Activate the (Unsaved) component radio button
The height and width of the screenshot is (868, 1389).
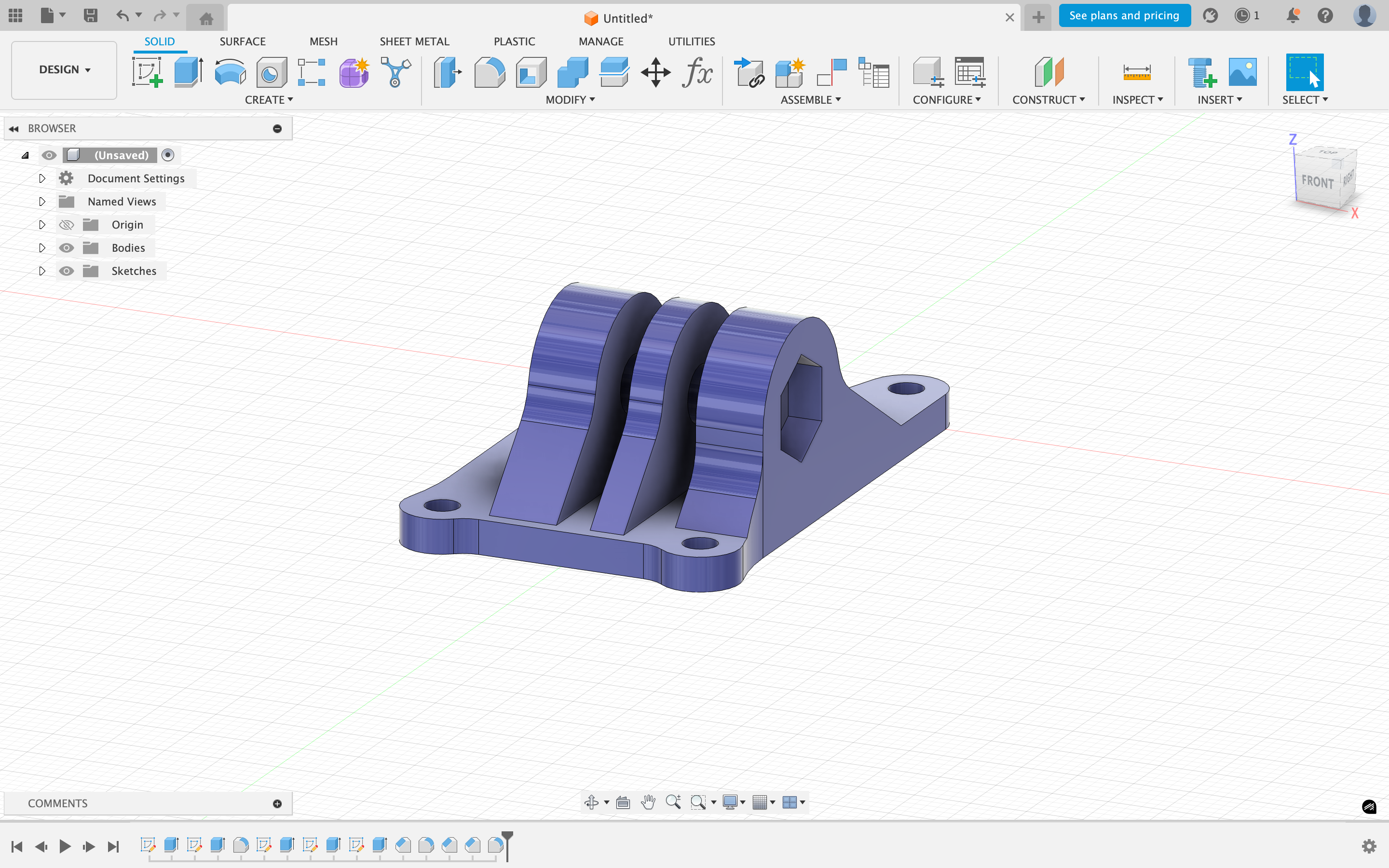pyautogui.click(x=168, y=155)
